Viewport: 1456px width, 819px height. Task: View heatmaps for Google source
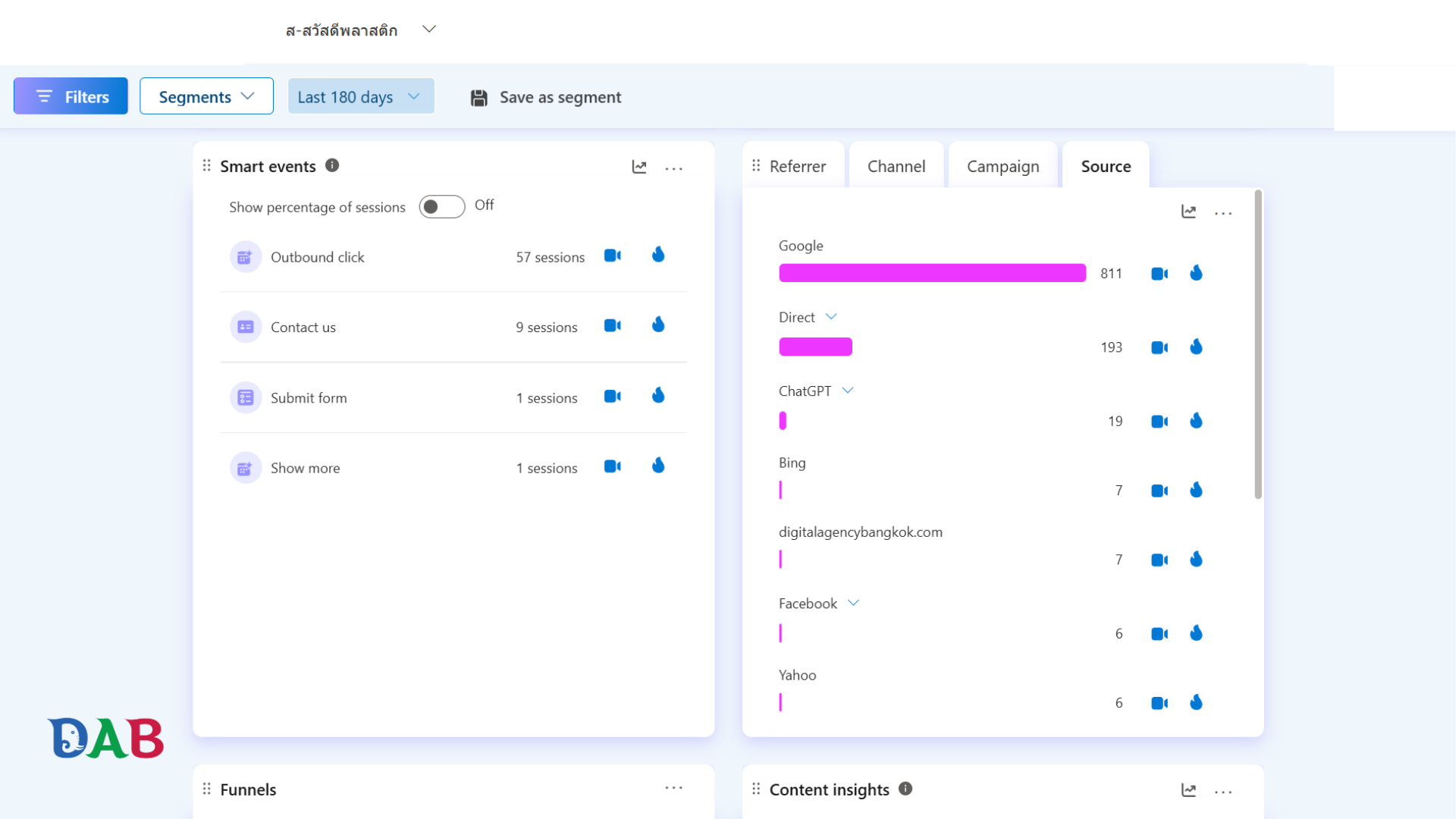[x=1197, y=273]
